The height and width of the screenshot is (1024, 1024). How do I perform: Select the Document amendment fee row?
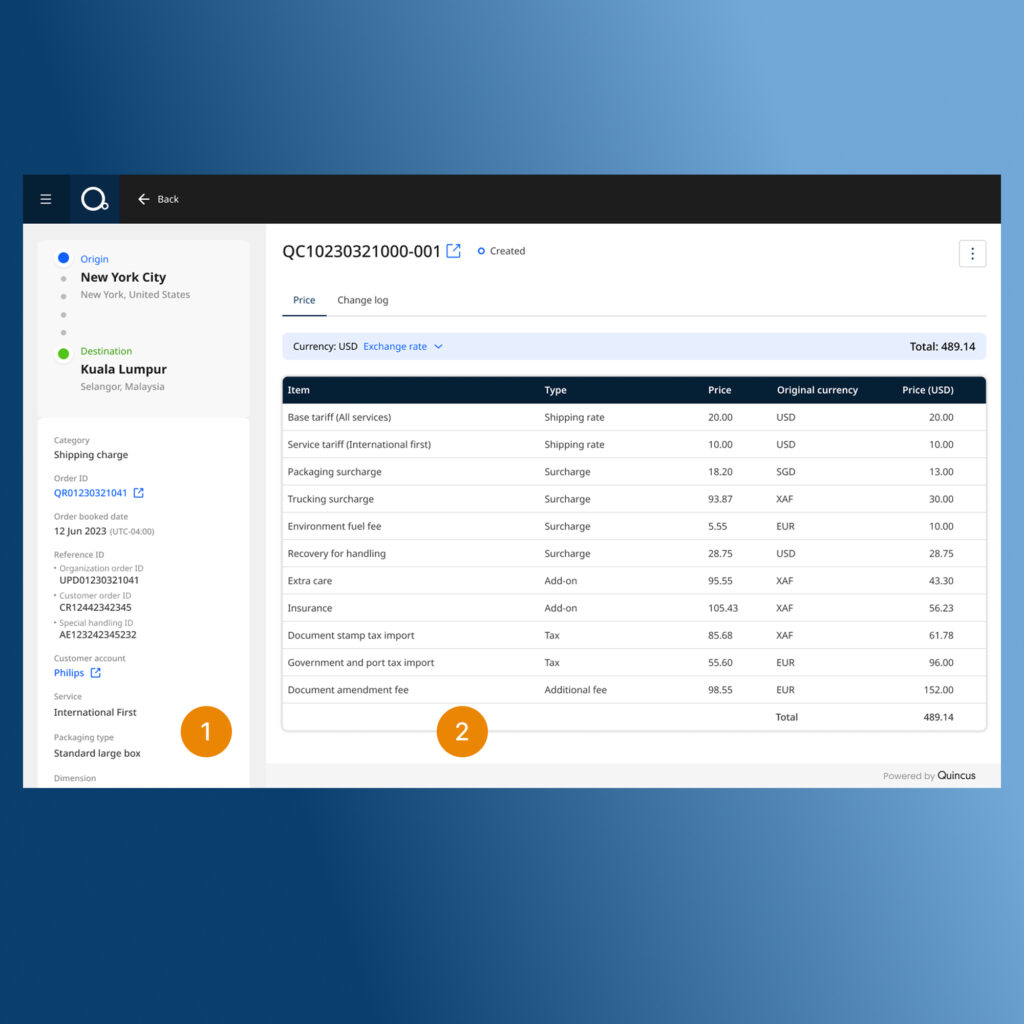coord(633,690)
